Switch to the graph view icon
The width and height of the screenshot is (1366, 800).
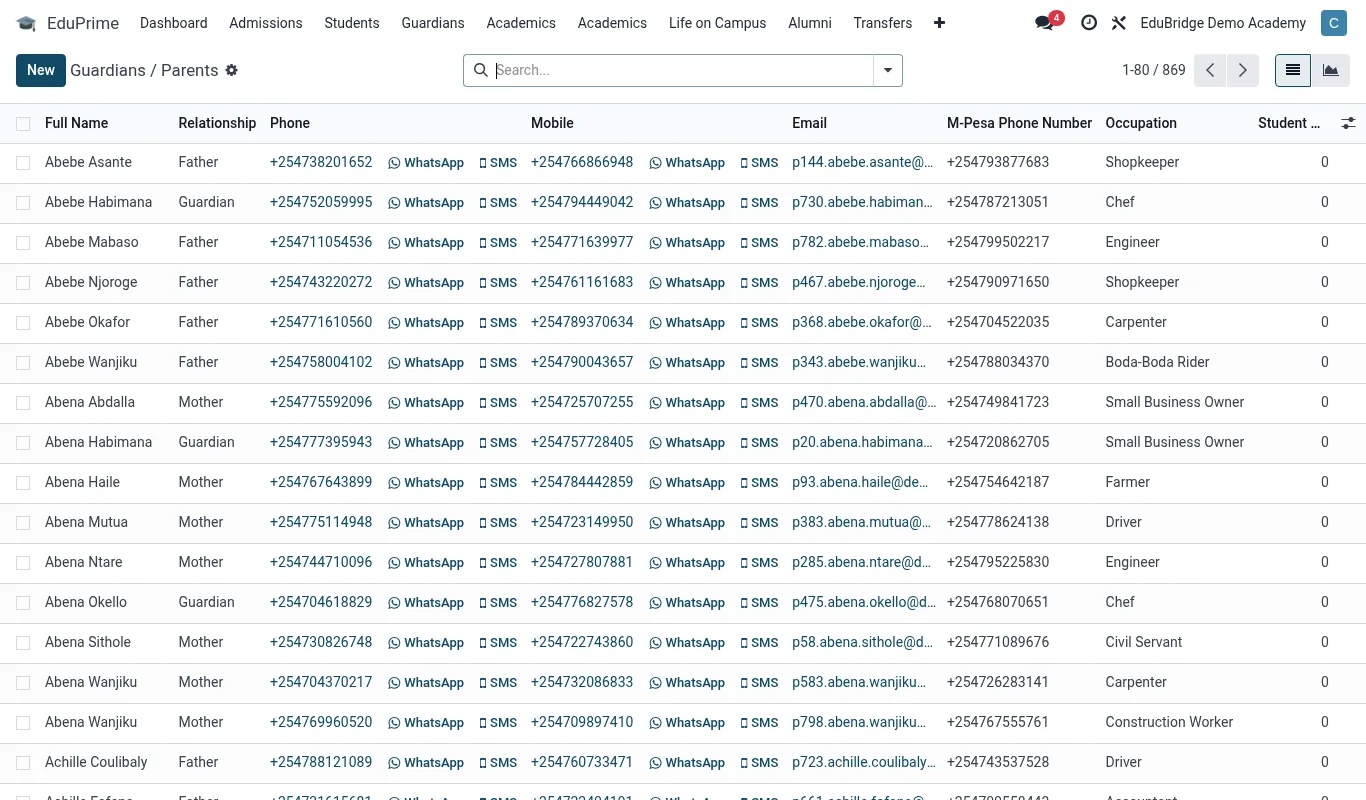tap(1330, 70)
